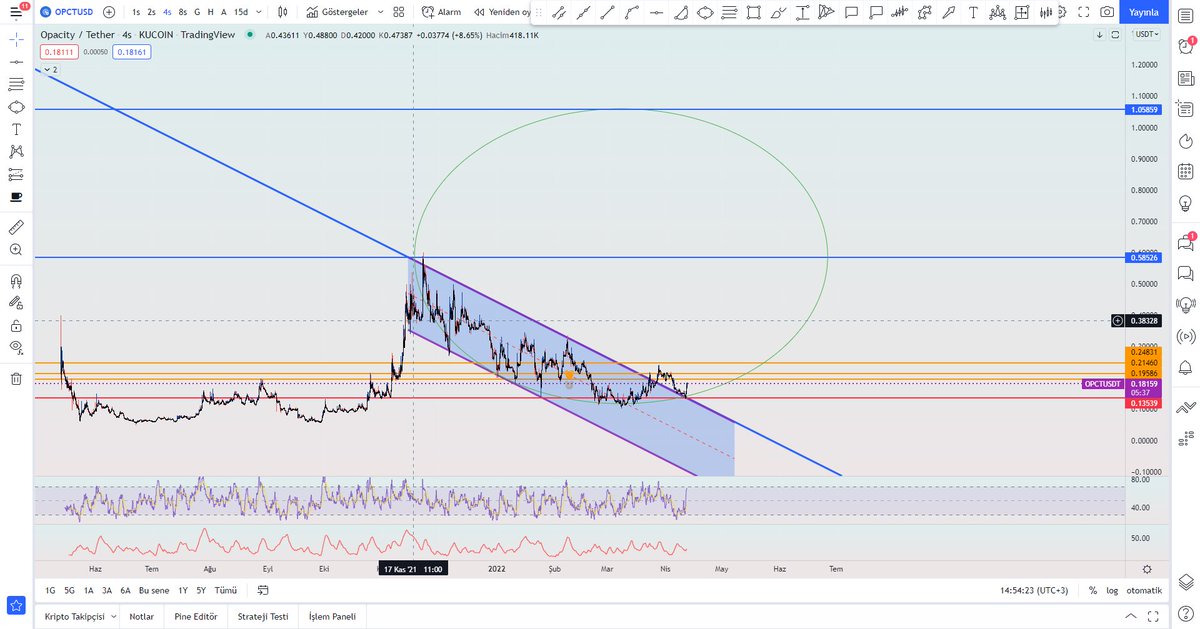This screenshot has width=1200, height=629.
Task: Open the Göstergeler indicators dialog
Action: [338, 12]
